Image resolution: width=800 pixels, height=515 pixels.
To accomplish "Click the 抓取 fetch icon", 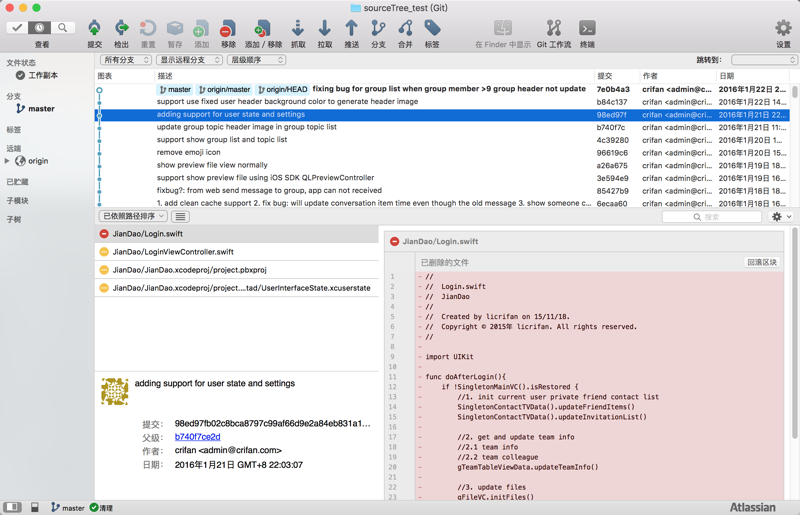I will click(297, 29).
